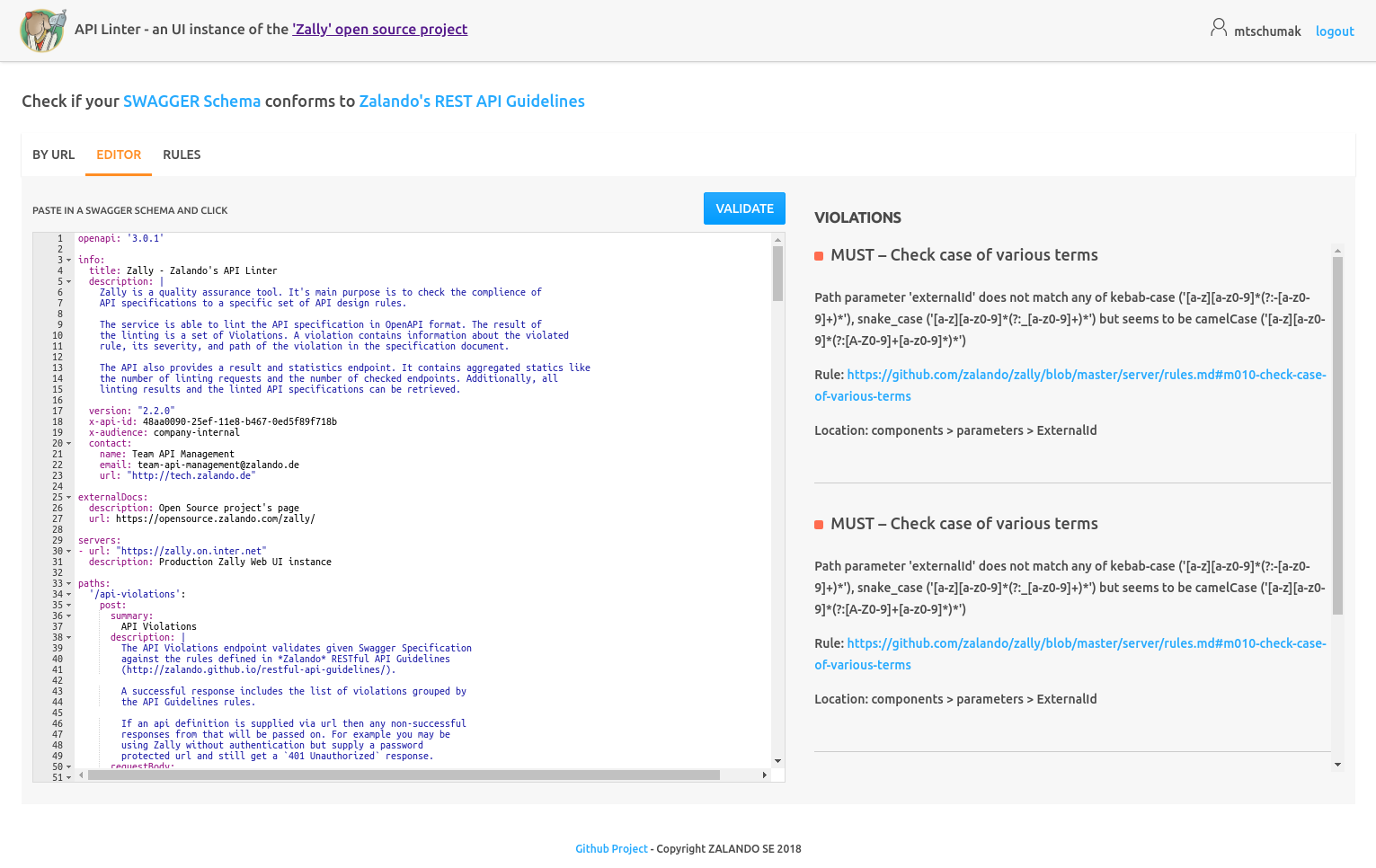Click the line number 24 in the gutter
Screen dimensions: 1376x868
tap(58, 487)
